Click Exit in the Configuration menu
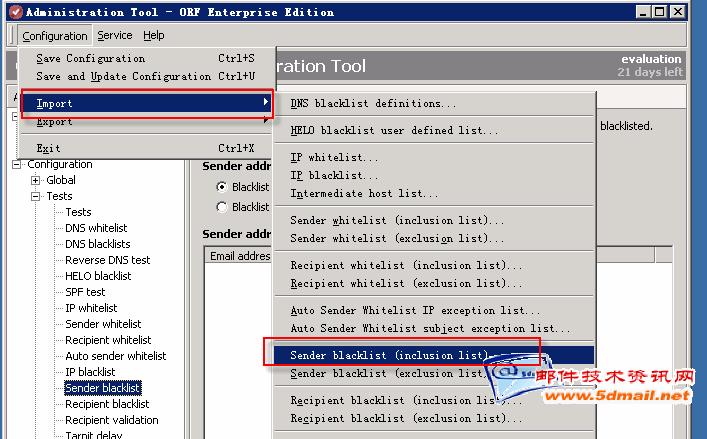 pyautogui.click(x=48, y=148)
